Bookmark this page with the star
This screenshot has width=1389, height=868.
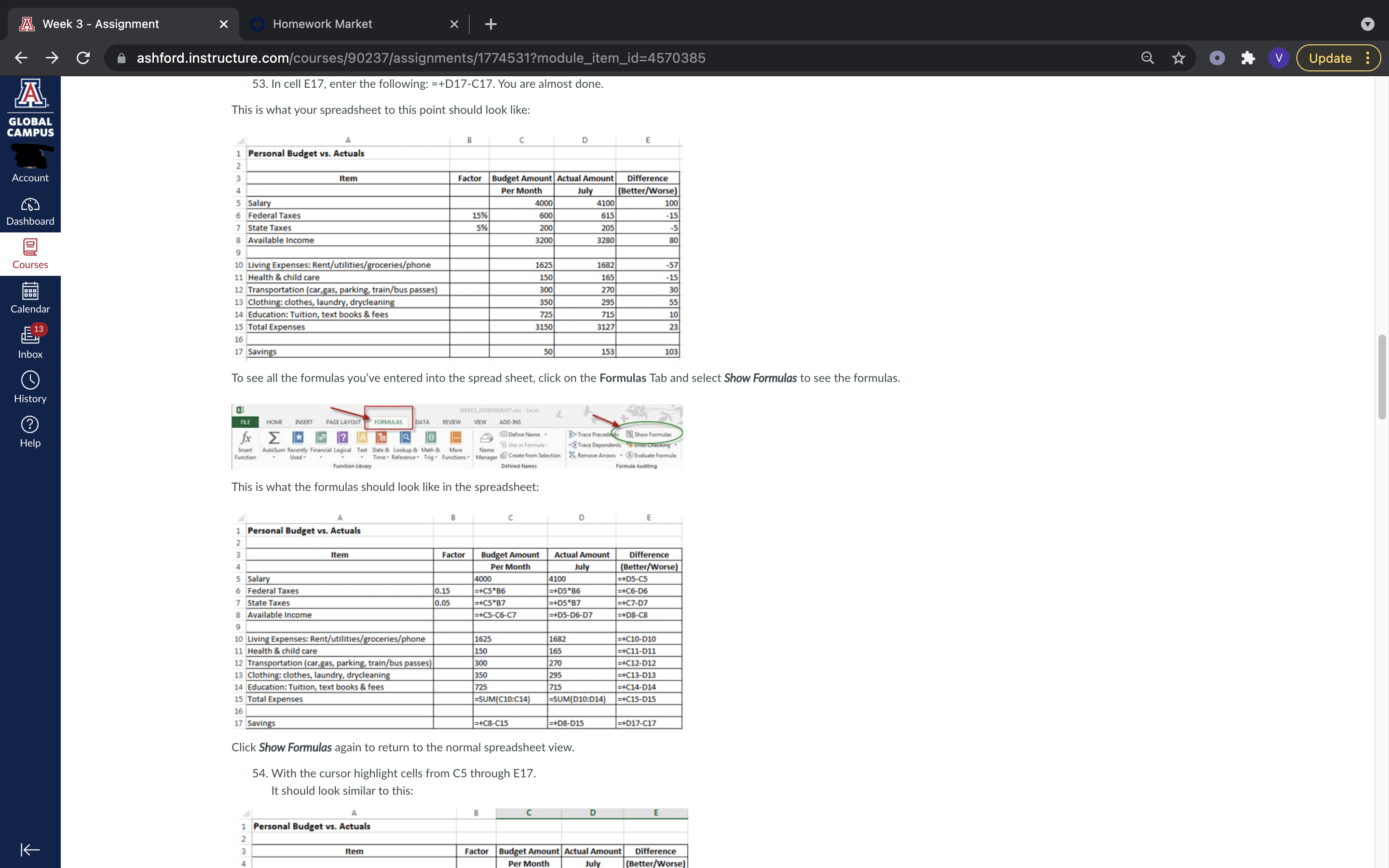1178,58
